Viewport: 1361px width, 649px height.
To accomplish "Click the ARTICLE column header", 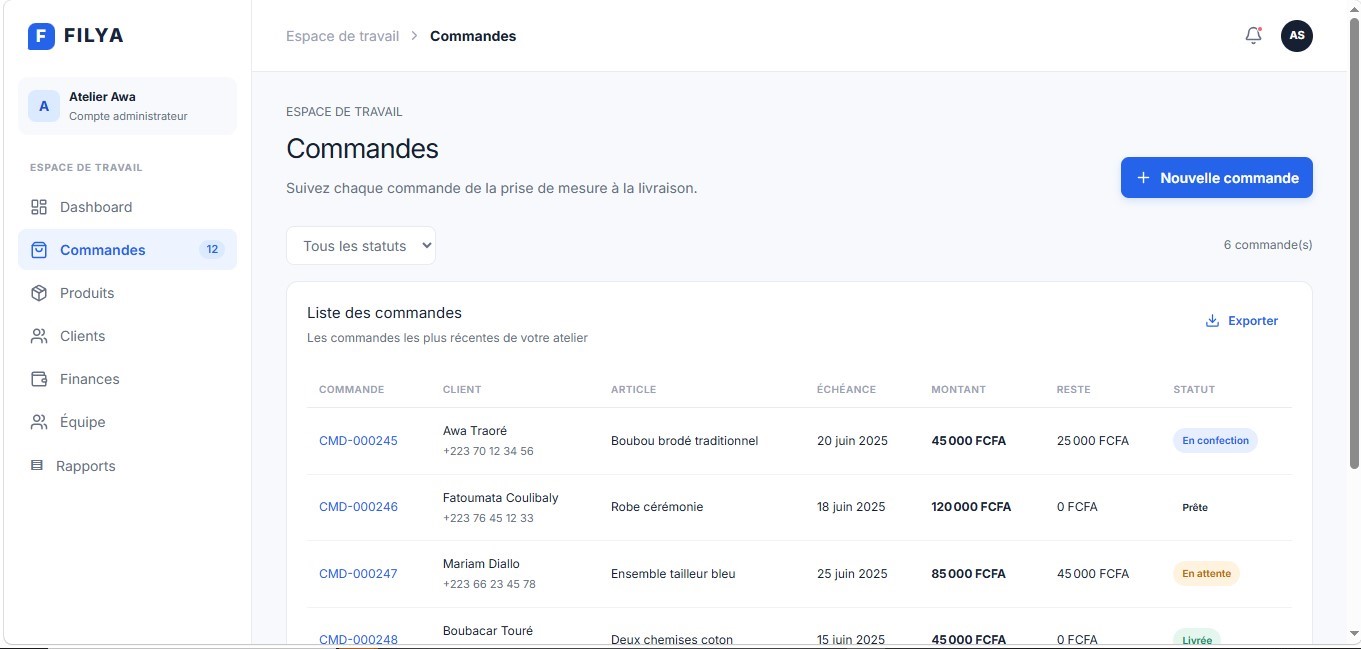I will coord(633,390).
